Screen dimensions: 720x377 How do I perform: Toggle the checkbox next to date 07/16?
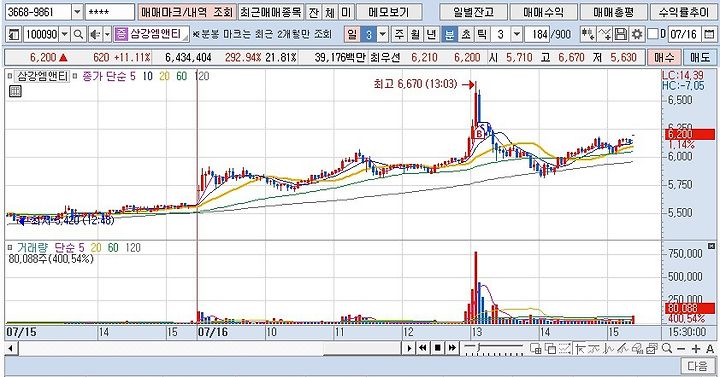(652, 34)
